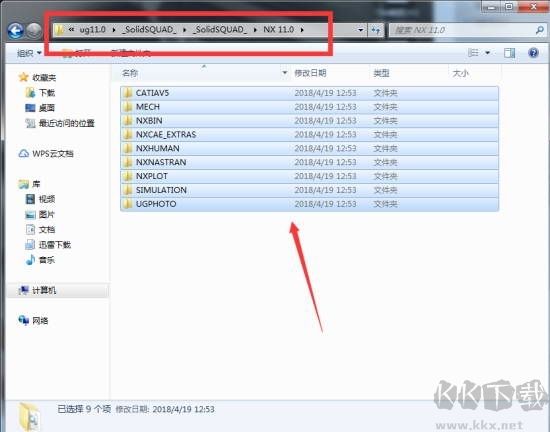Click the search magnifier icon

[x=540, y=30]
